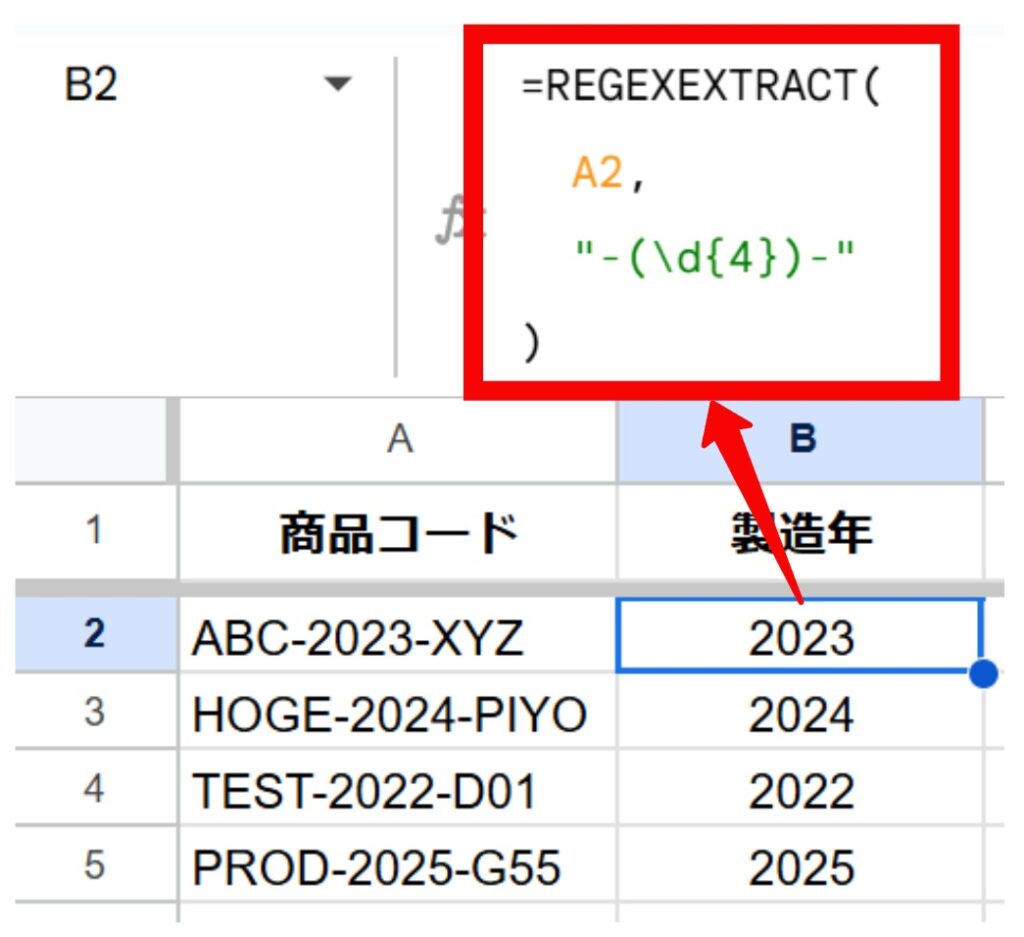The image size is (1024, 937).
Task: Click cell with 商品コード header
Action: (x=398, y=532)
